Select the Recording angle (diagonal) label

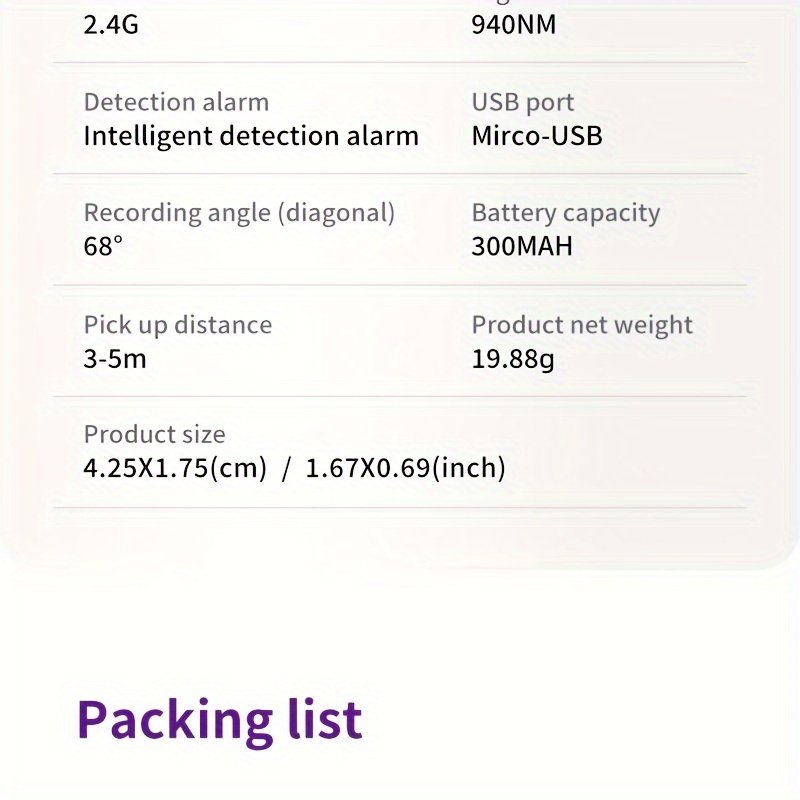[x=239, y=213]
